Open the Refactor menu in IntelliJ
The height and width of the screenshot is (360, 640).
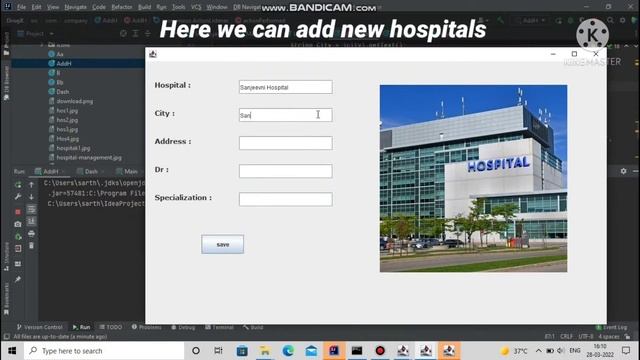click(x=122, y=7)
